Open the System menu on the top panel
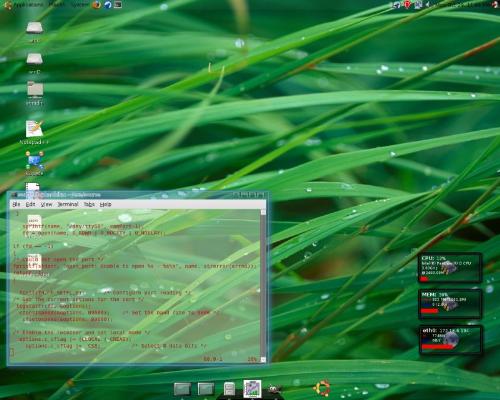 (79, 4)
